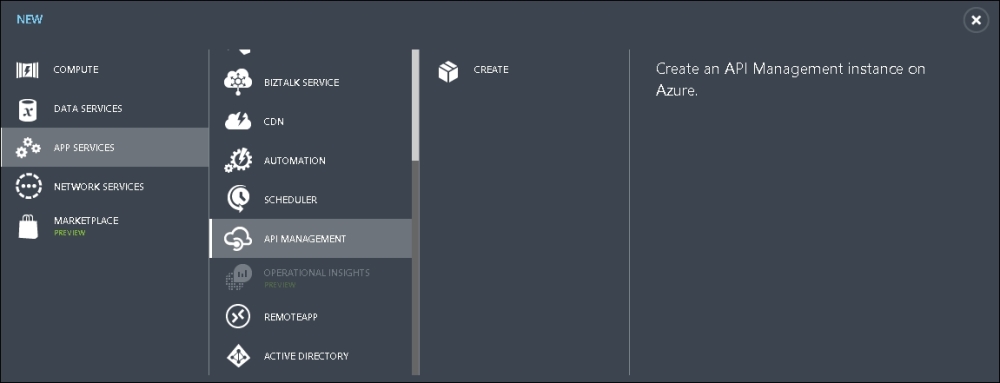Click the Create box icon

tap(448, 71)
